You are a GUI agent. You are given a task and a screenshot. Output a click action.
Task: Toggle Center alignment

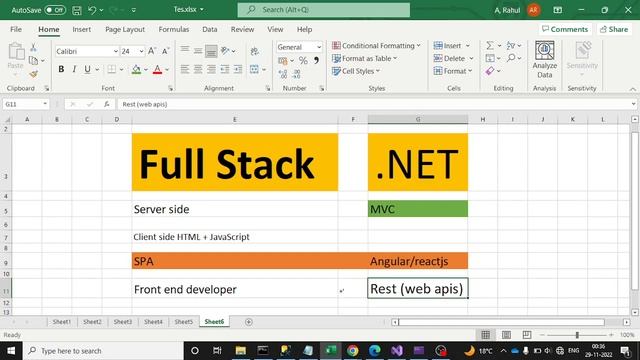[x=198, y=69]
